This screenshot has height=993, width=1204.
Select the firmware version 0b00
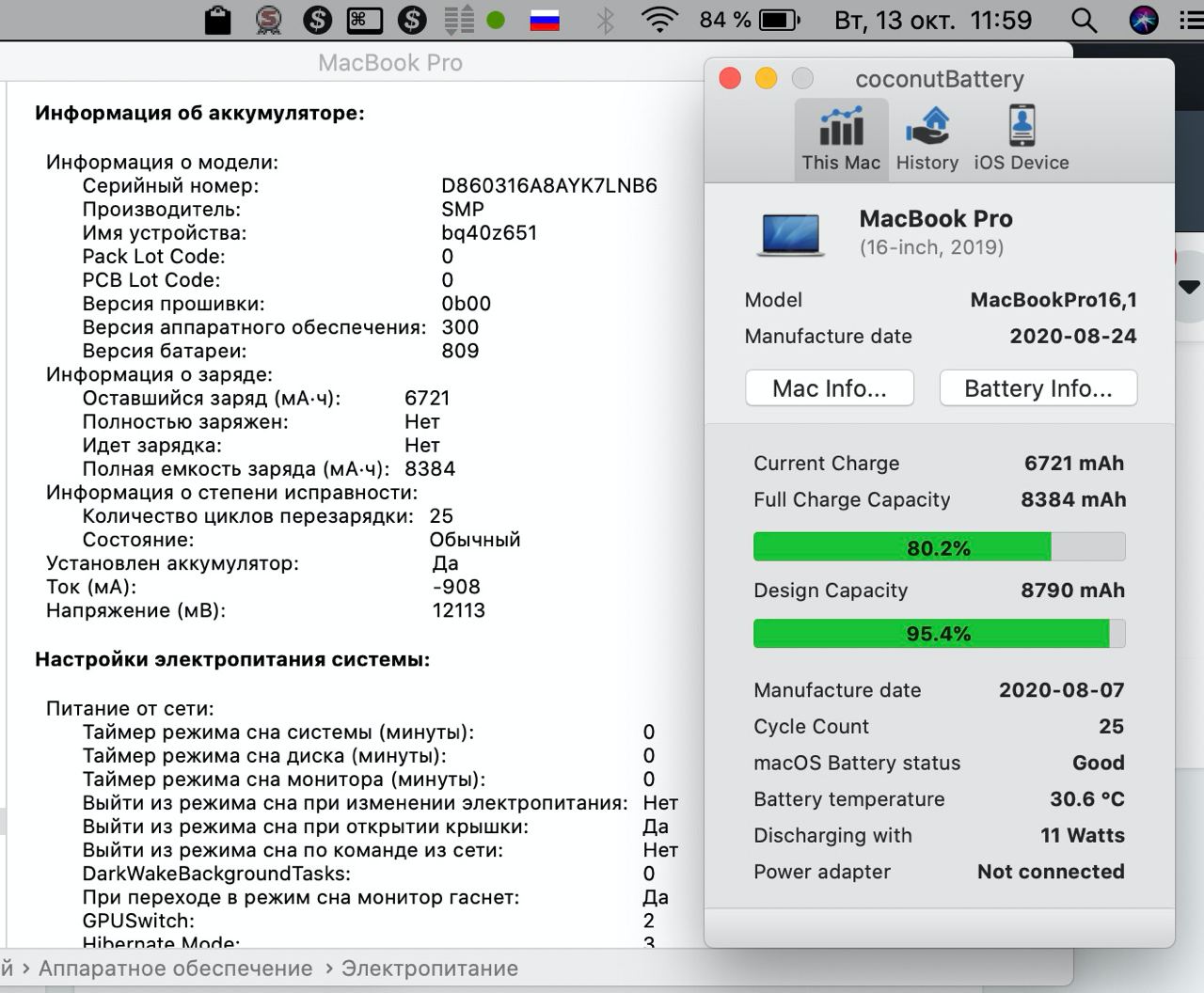coord(467,304)
